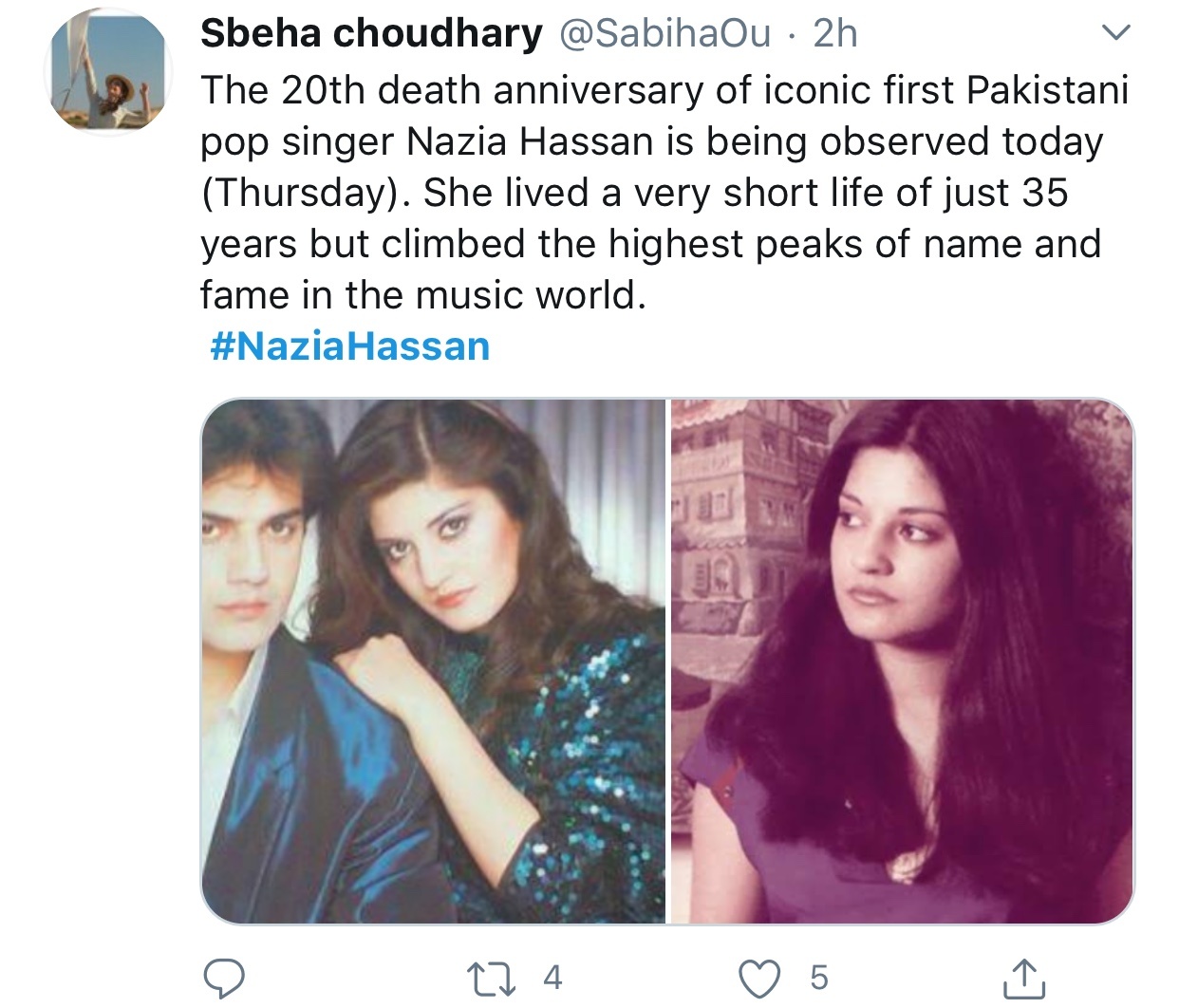Expand the tweet options chevron
Image resolution: width=1179 pixels, height=1008 pixels.
pos(1115,34)
